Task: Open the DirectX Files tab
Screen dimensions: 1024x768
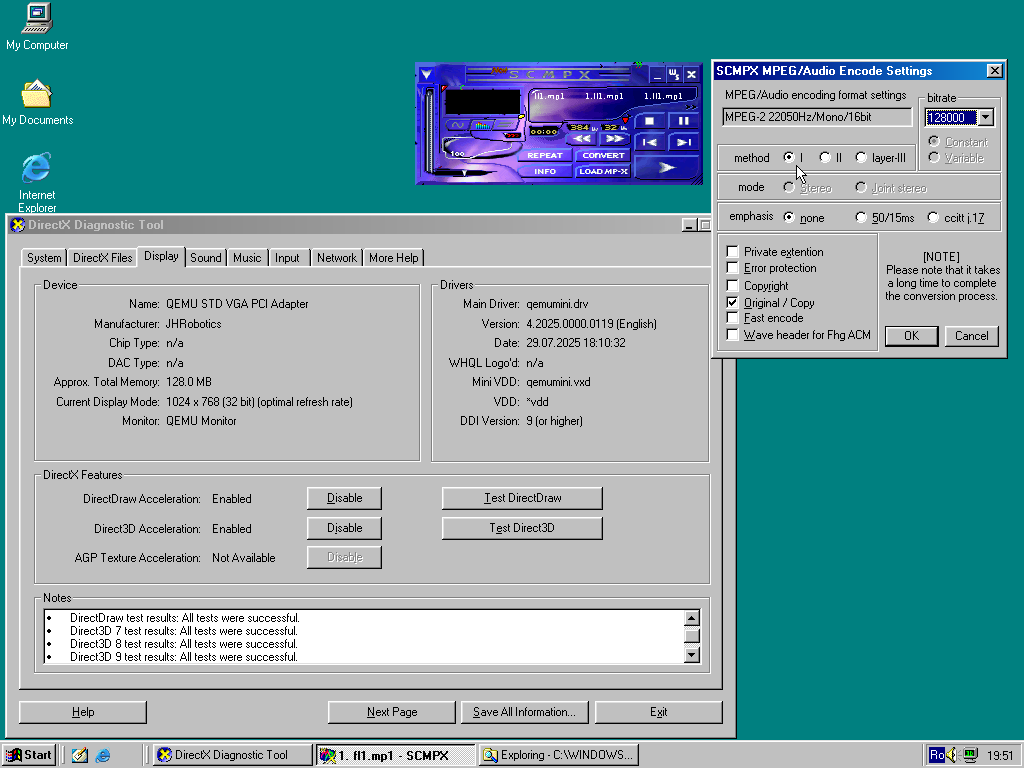Action: click(x=103, y=258)
